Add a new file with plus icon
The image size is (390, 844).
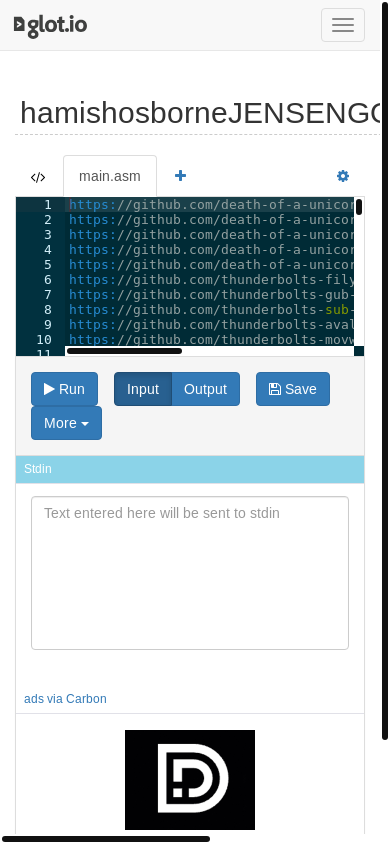coord(181,175)
